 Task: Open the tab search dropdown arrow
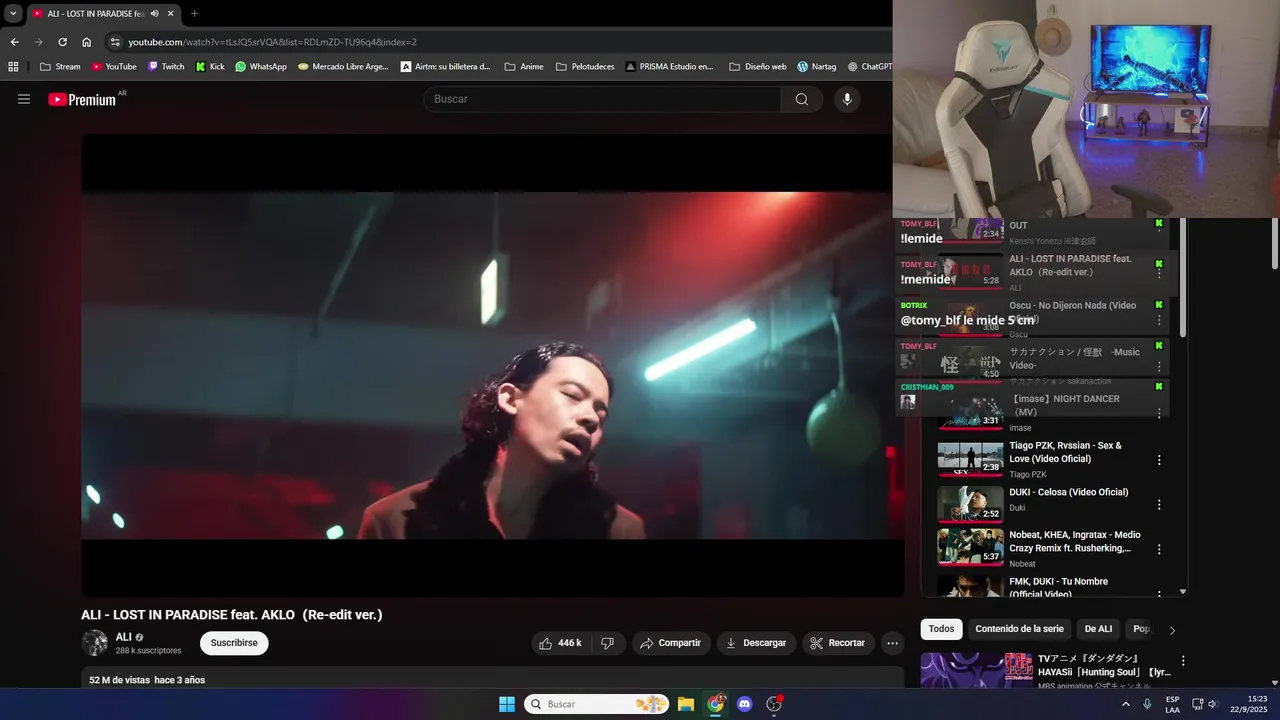pos(13,13)
